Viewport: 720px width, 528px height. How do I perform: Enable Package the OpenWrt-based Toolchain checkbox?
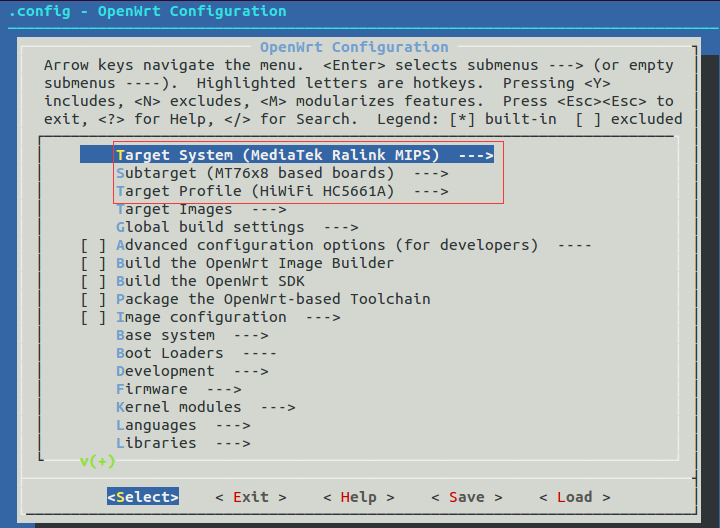tap(93, 299)
